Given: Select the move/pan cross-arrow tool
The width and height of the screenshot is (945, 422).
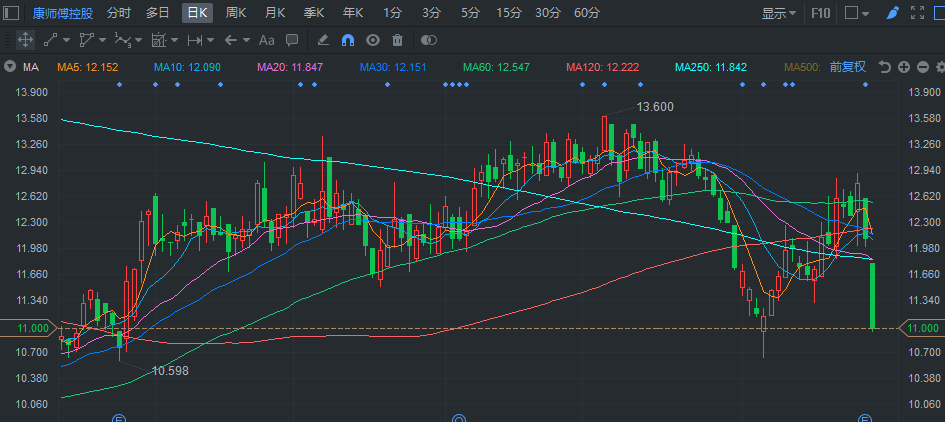Looking at the screenshot, I should pyautogui.click(x=25, y=40).
